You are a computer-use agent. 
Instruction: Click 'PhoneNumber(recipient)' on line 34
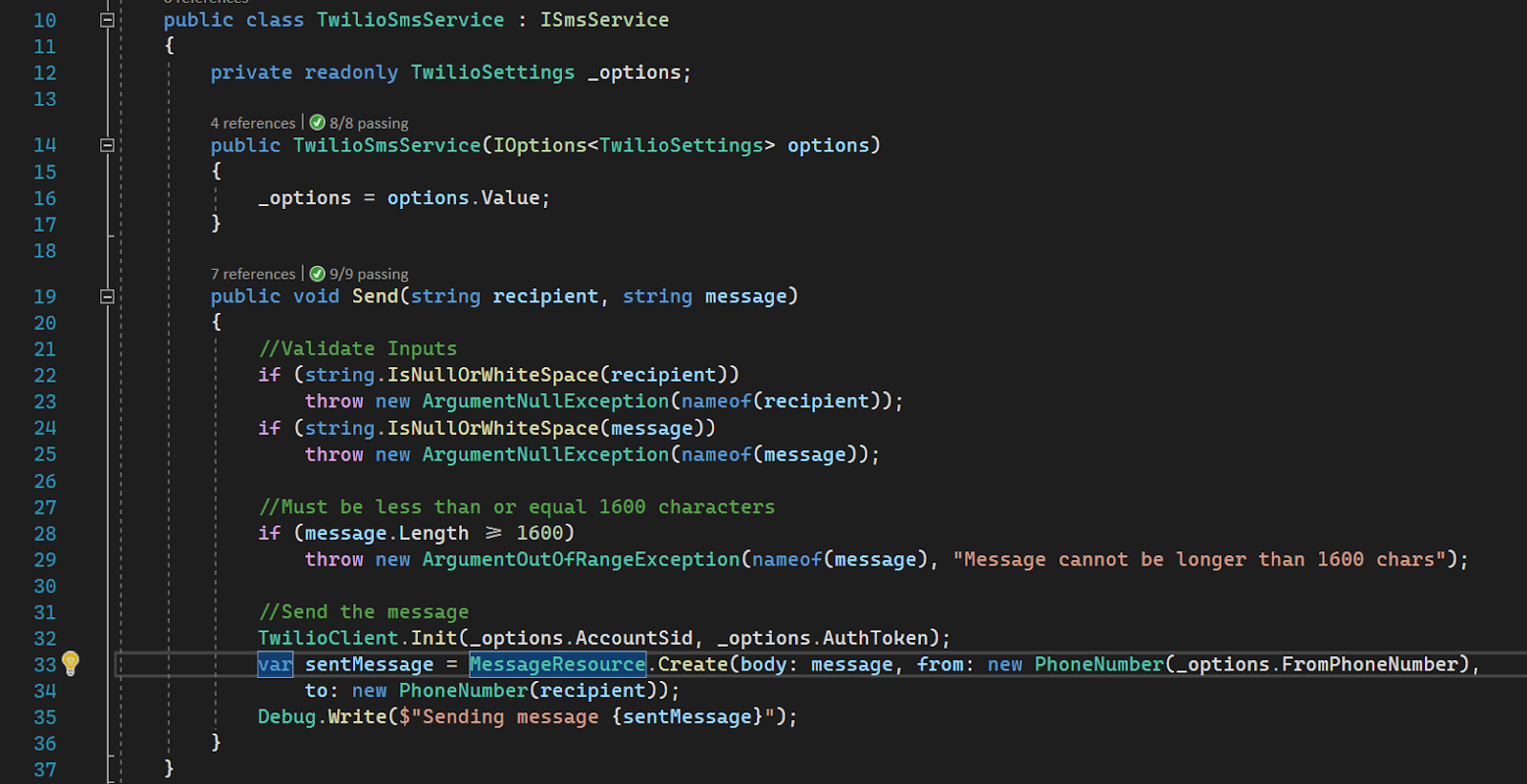pos(528,691)
